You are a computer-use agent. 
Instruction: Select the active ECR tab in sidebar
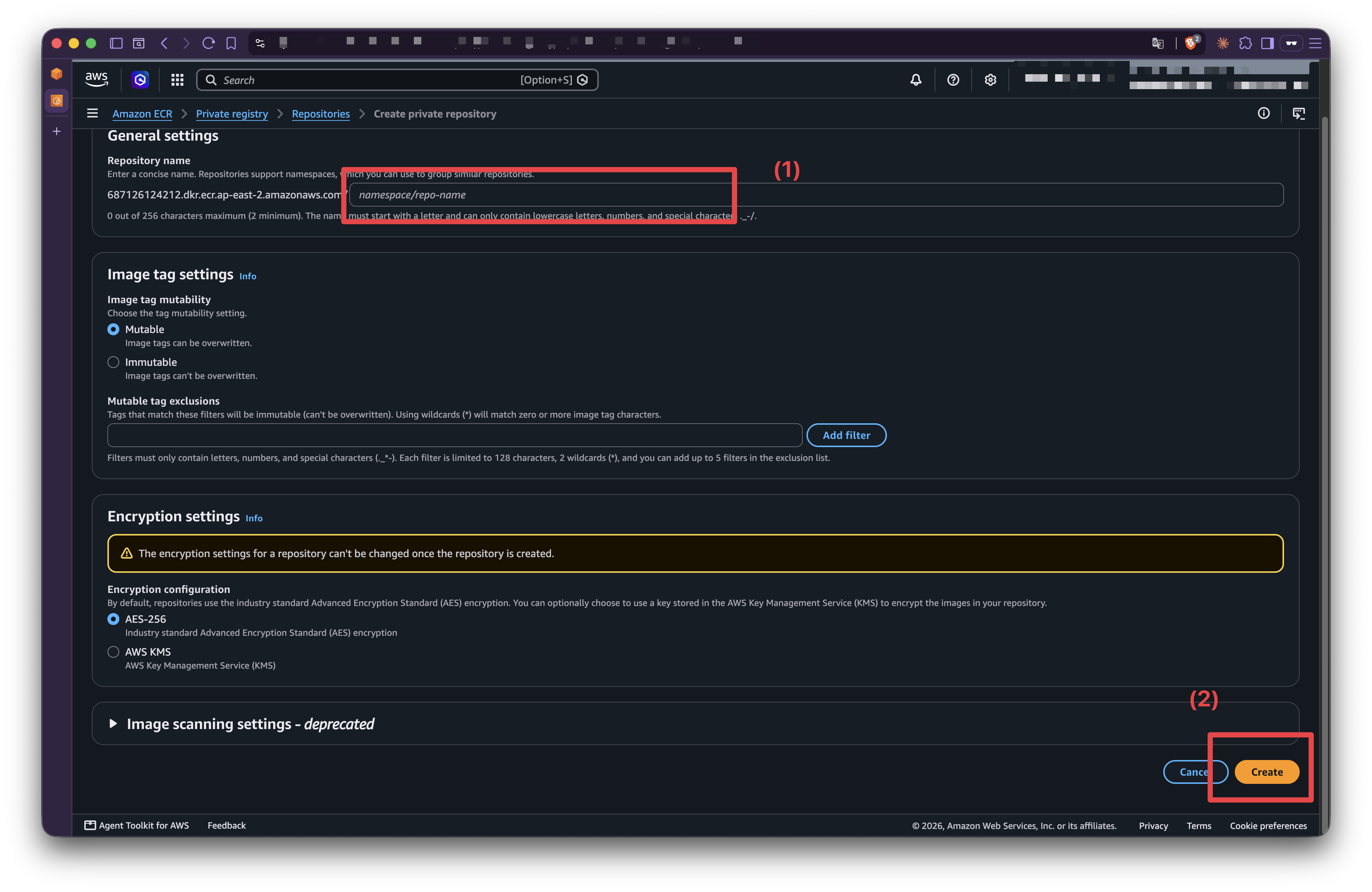point(57,101)
